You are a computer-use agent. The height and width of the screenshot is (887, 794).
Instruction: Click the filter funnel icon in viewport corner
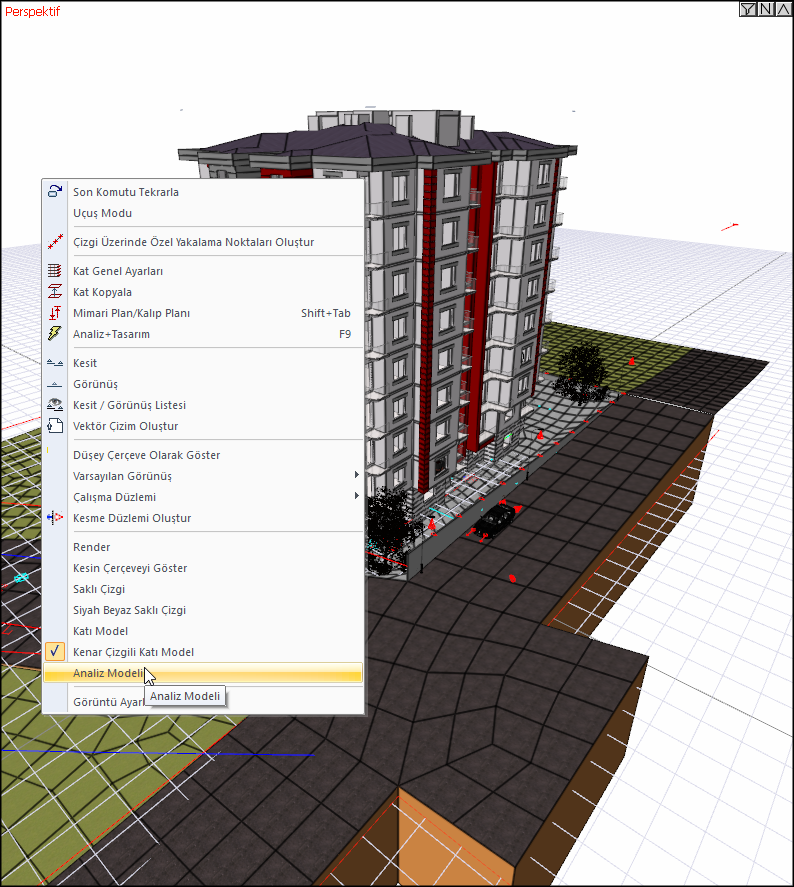(747, 9)
